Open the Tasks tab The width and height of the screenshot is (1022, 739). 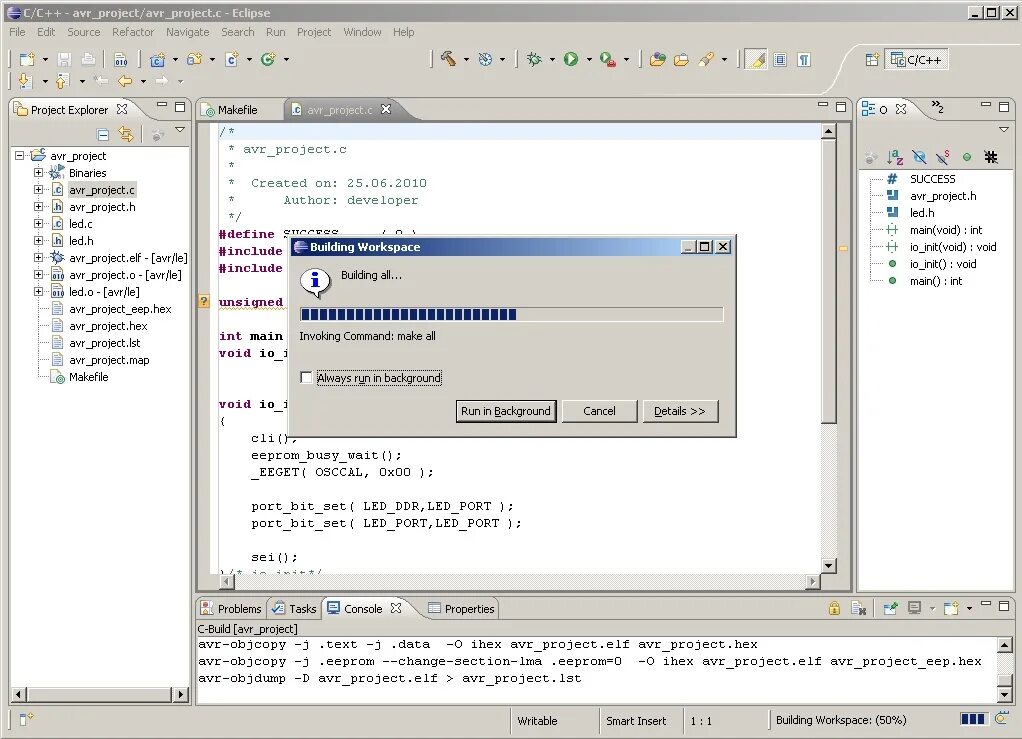(295, 609)
